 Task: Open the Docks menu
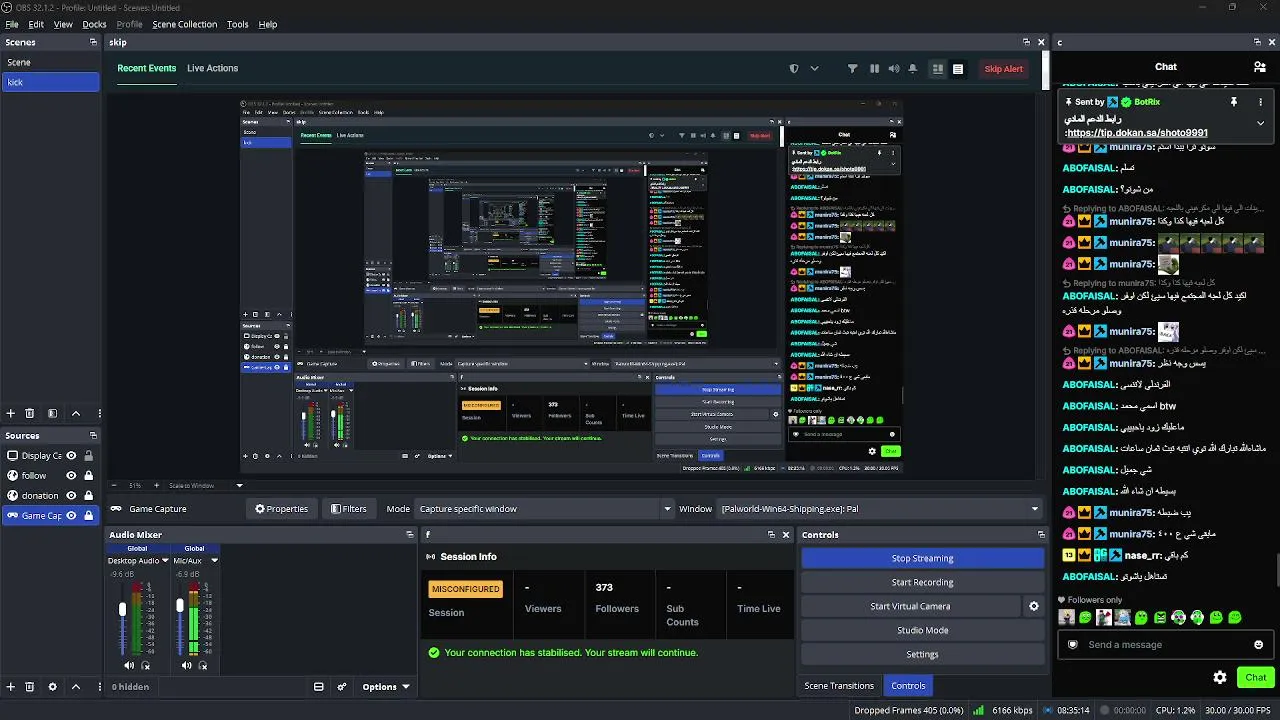point(94,24)
